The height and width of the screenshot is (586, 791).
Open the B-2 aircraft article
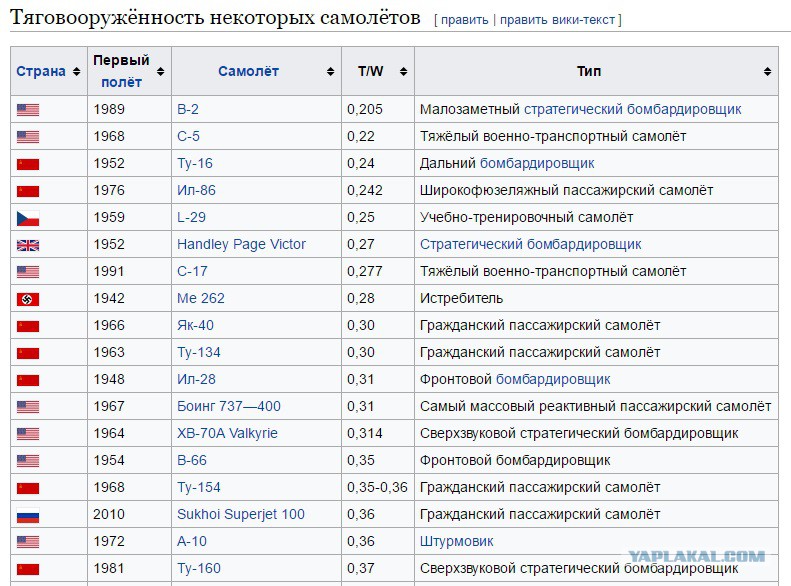click(188, 109)
